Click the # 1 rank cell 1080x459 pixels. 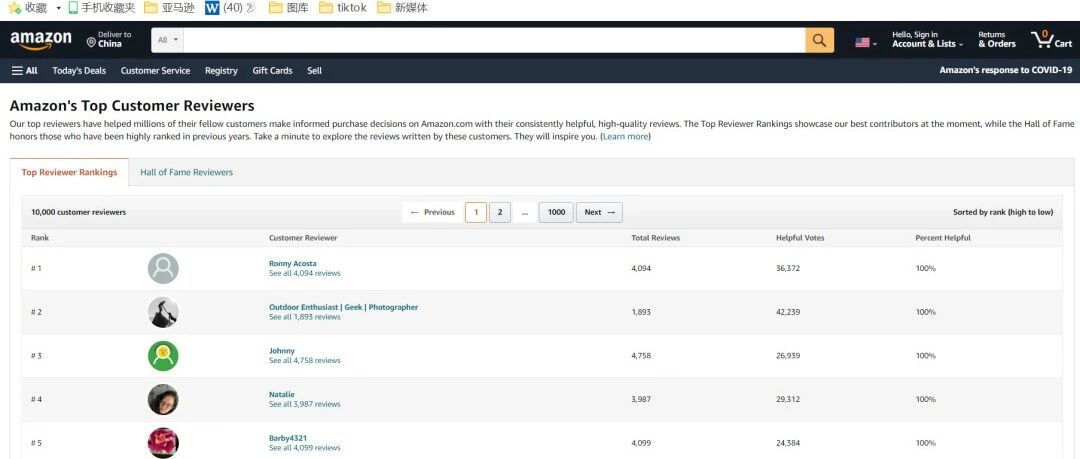coord(37,268)
